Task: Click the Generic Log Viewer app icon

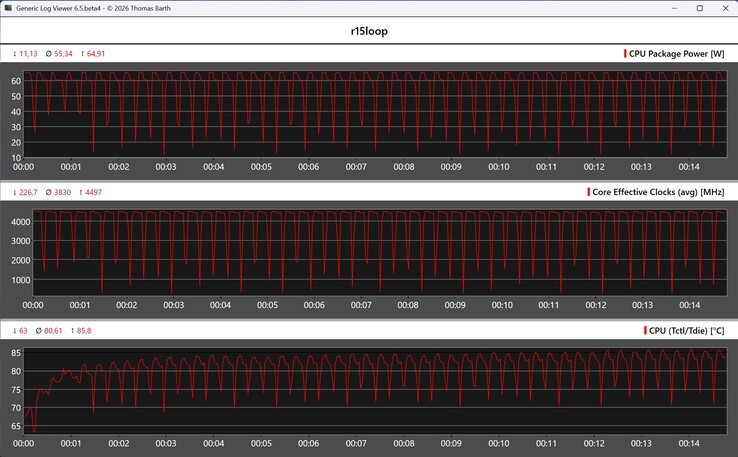Action: (x=8, y=8)
